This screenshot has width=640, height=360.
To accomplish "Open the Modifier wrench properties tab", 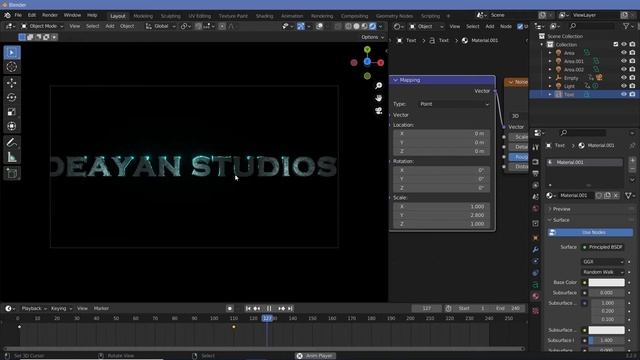I will coord(536,249).
